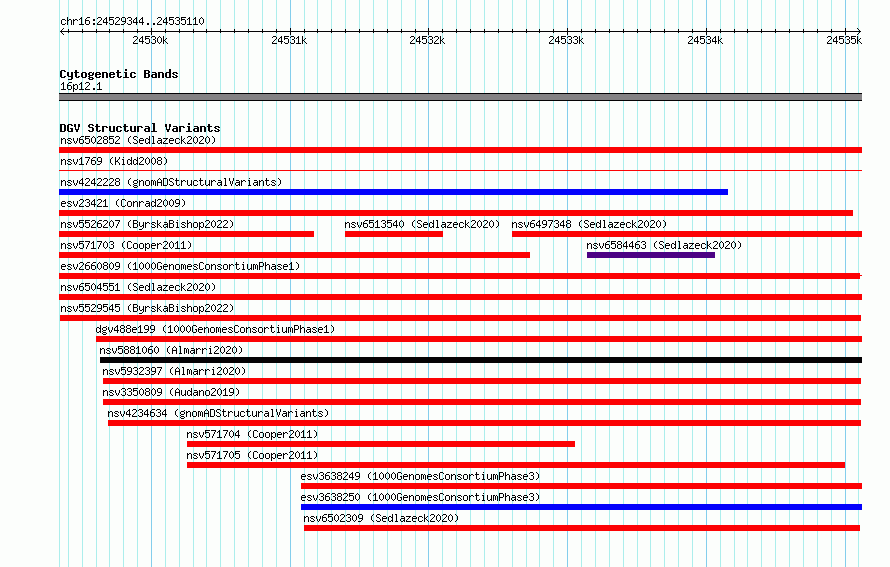The width and height of the screenshot is (890, 567).
Task: Click the nsv6502852 (Sedlazeck2020) variant label
Action: 138,140
